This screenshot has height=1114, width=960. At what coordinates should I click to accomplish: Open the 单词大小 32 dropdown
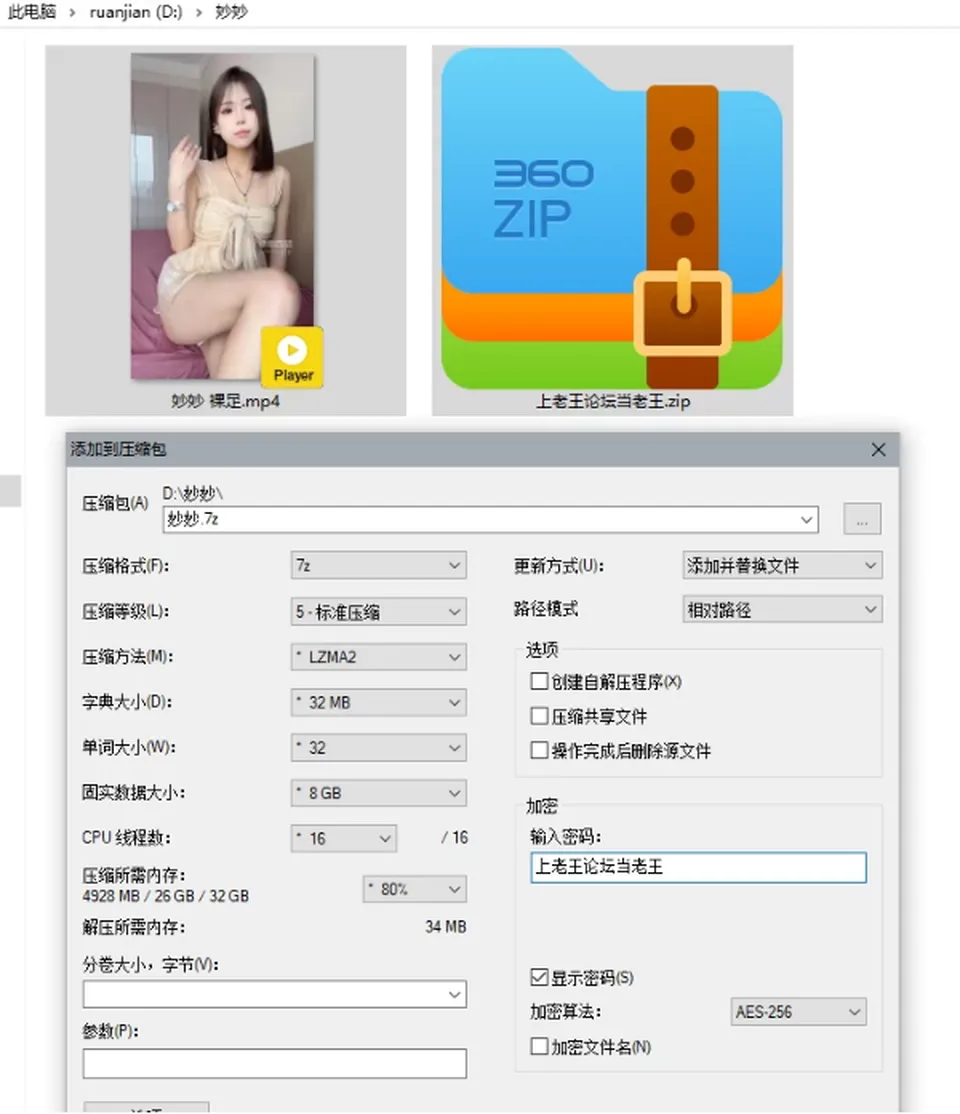coord(378,748)
